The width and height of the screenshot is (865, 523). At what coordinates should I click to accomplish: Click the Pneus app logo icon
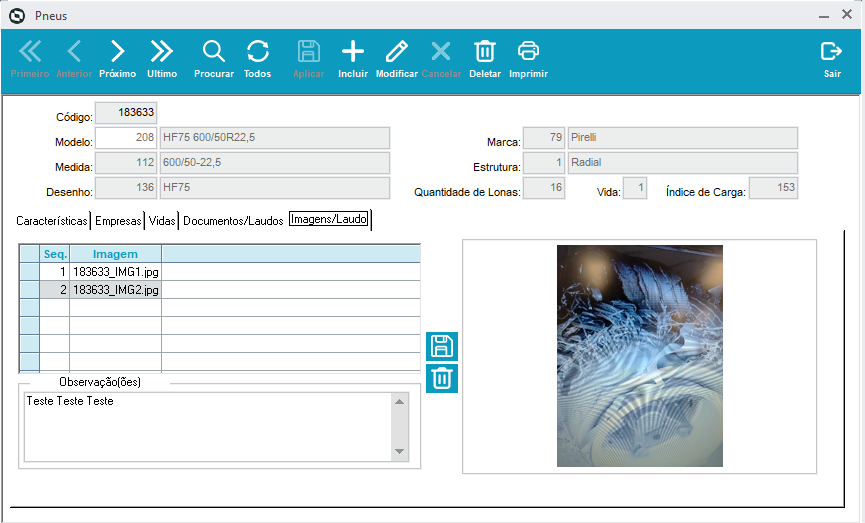click(17, 16)
